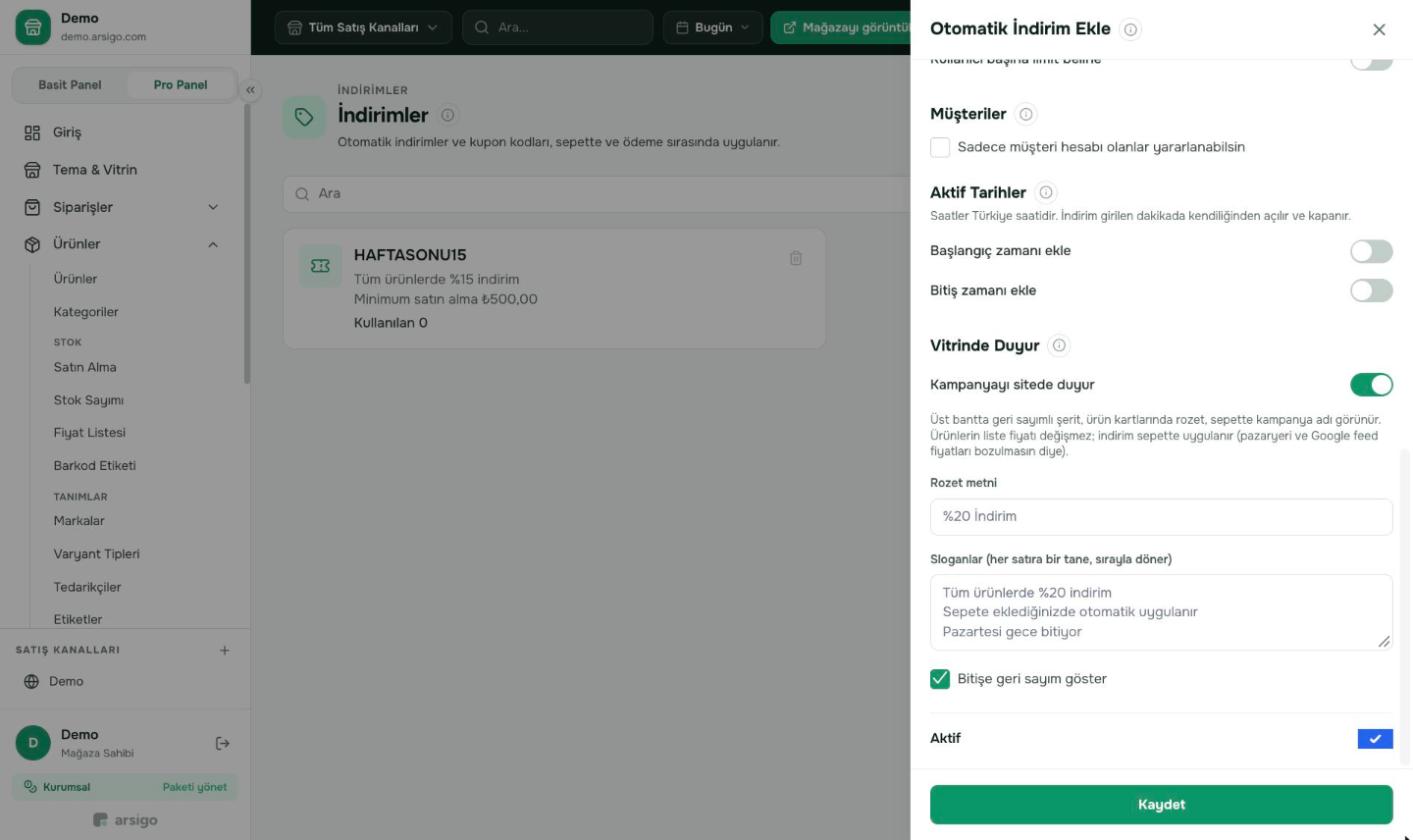Turn off Kampanyayı sitede duyur toggle
The height and width of the screenshot is (840, 1413).
[x=1371, y=385]
